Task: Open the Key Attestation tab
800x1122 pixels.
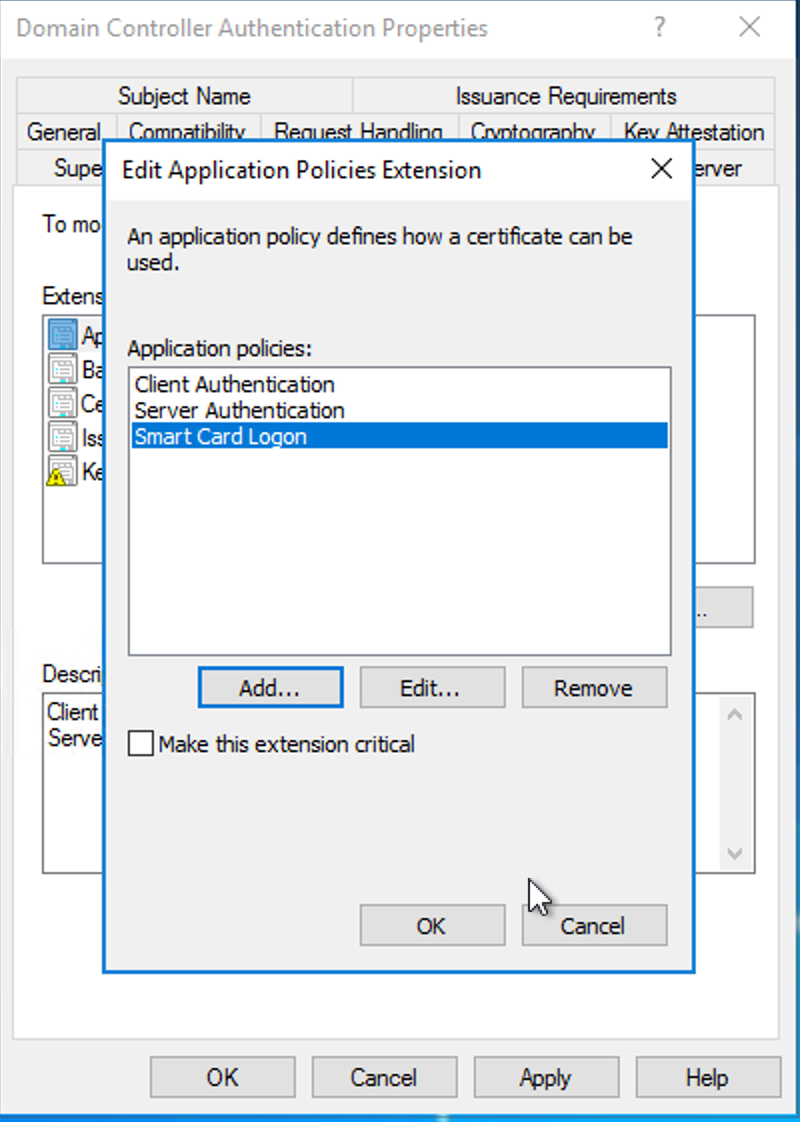Action: [x=693, y=131]
